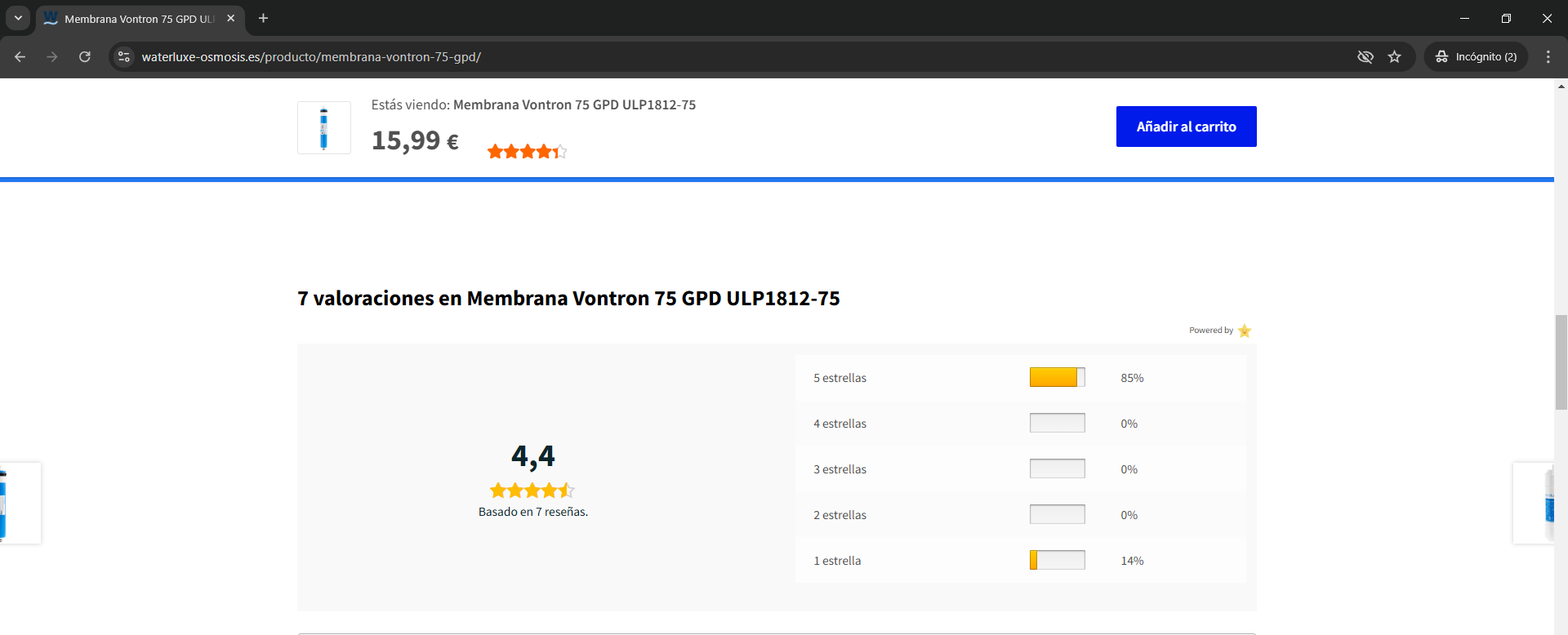Go back to the previous page

[20, 57]
